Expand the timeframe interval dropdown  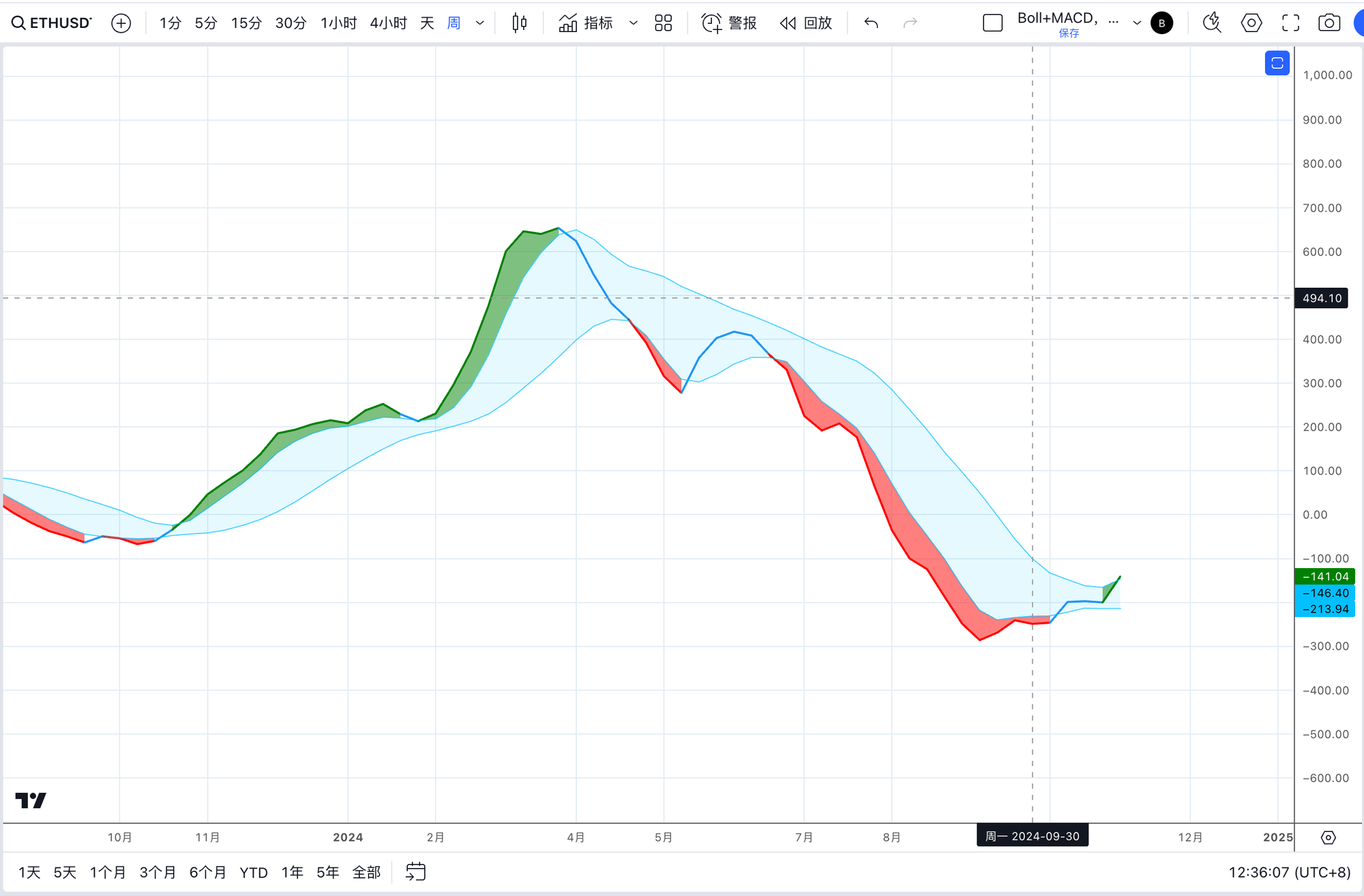point(480,23)
